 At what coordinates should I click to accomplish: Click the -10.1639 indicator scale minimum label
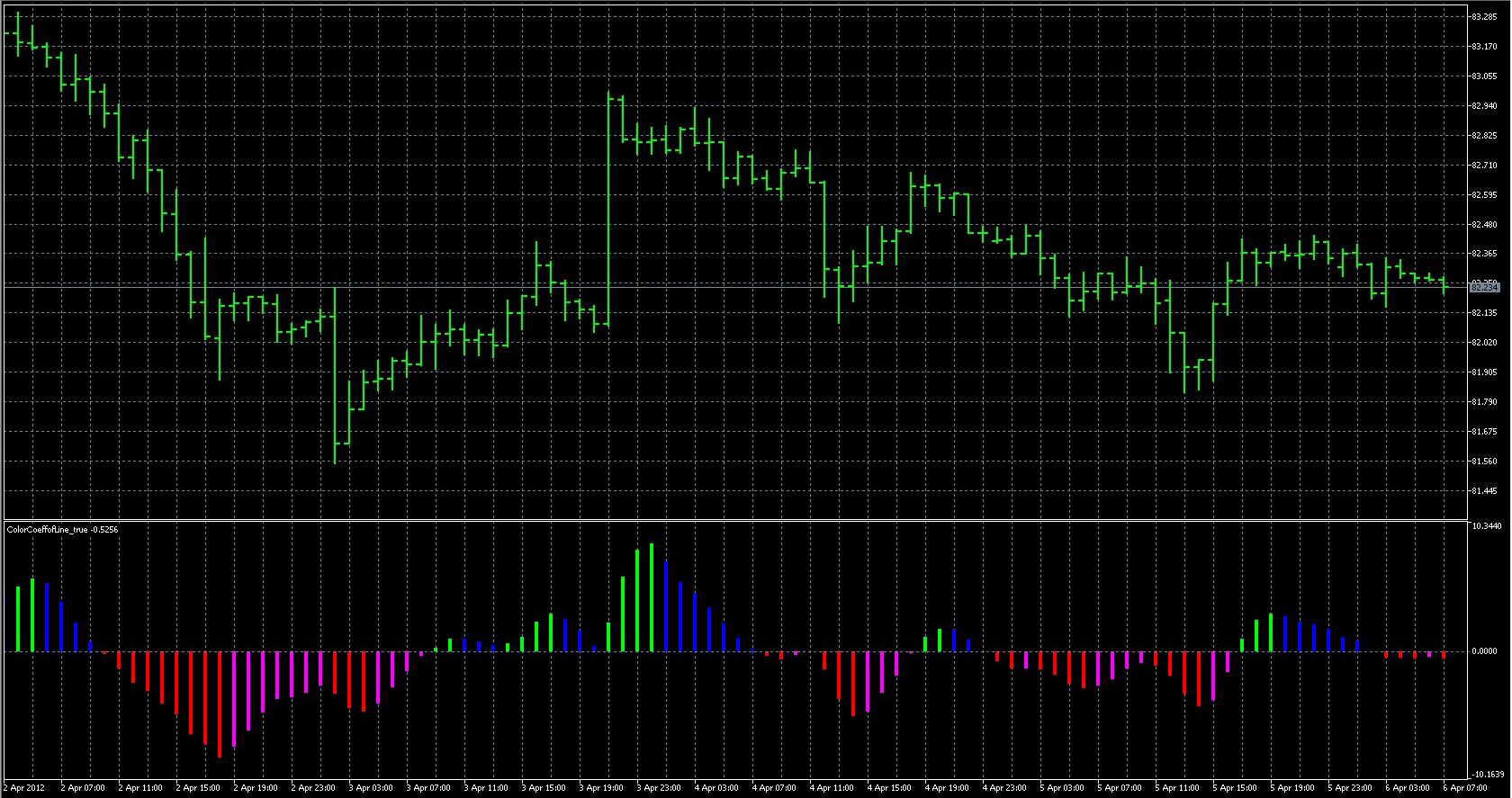(1486, 774)
